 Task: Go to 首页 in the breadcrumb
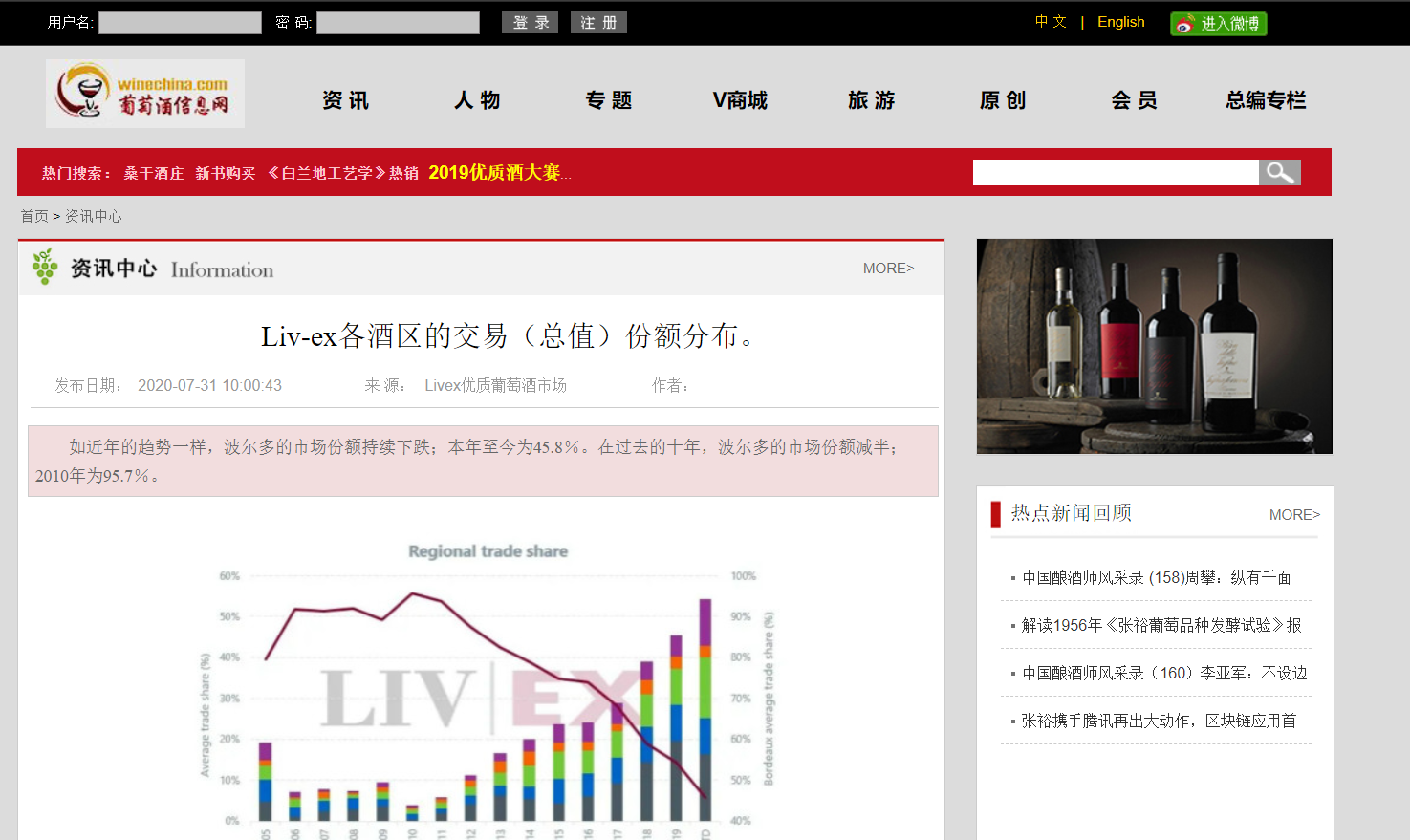(x=34, y=216)
